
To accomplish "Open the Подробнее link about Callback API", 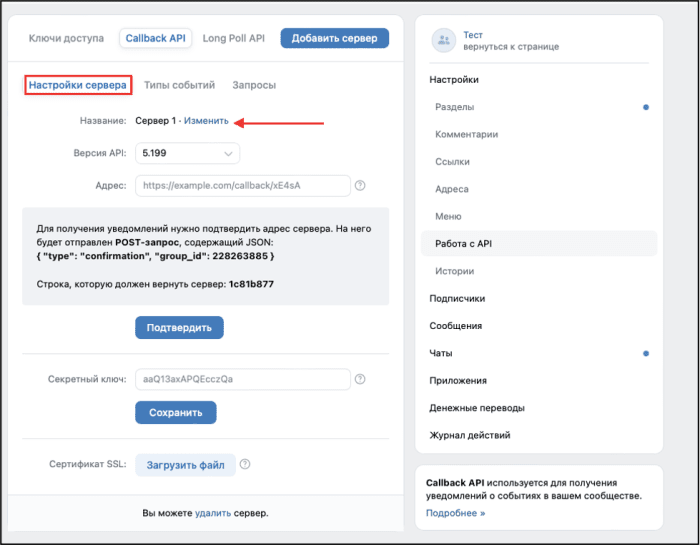I will click(455, 513).
